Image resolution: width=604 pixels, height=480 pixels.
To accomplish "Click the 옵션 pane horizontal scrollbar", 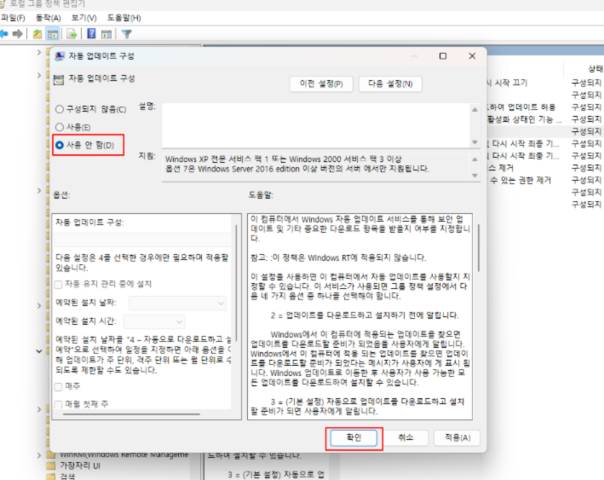I will point(131,415).
